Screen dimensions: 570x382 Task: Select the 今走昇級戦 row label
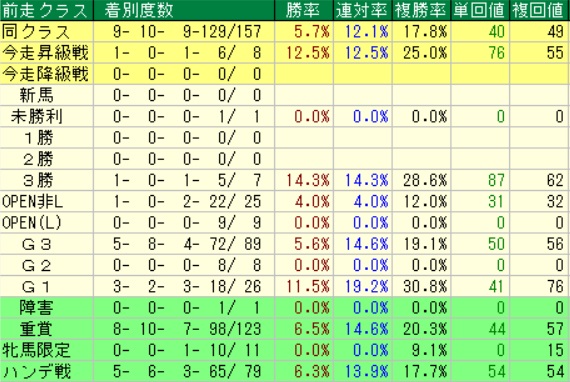pyautogui.click(x=46, y=53)
